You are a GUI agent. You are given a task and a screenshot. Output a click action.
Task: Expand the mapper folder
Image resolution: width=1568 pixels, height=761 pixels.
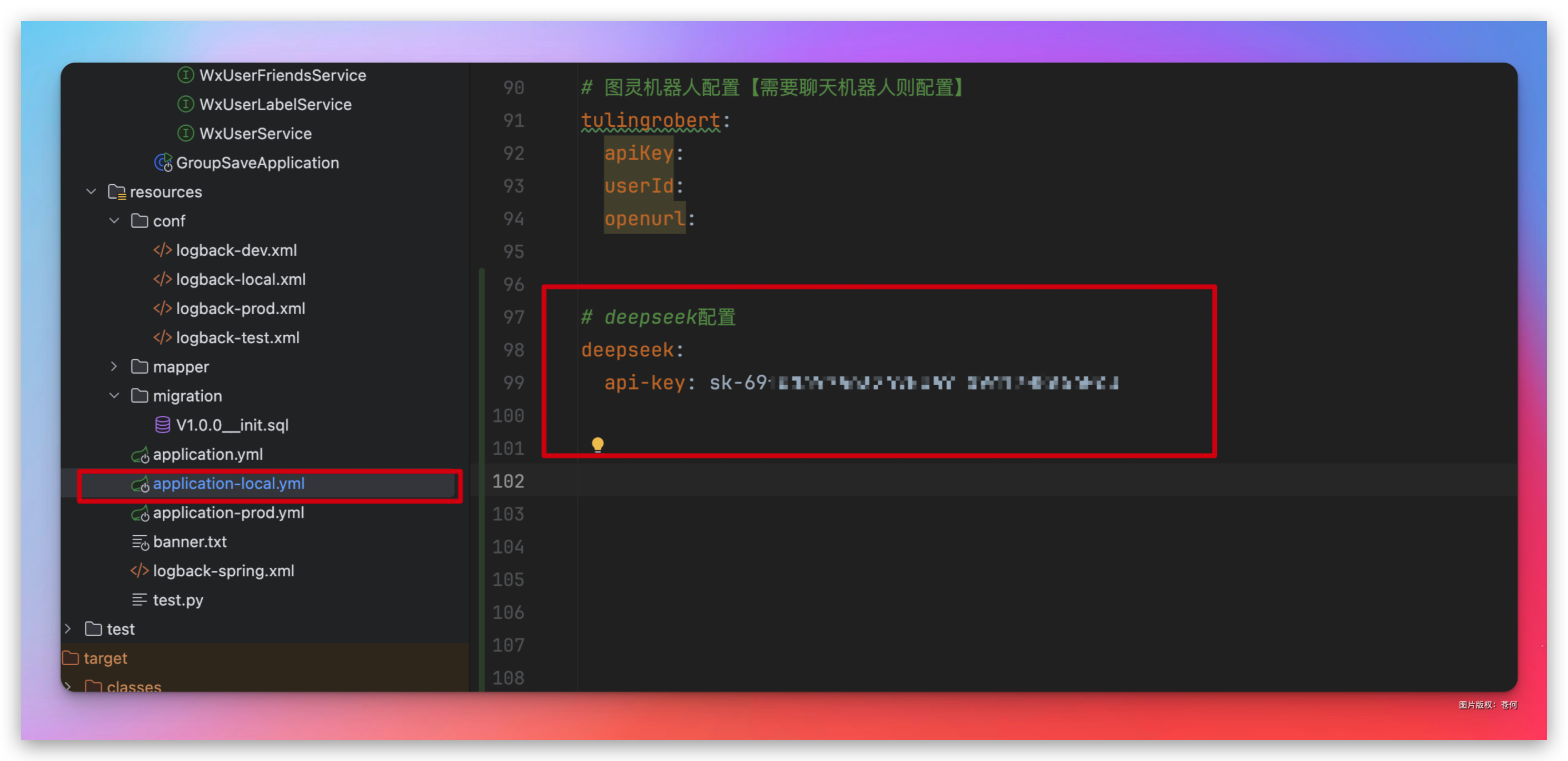pos(114,366)
